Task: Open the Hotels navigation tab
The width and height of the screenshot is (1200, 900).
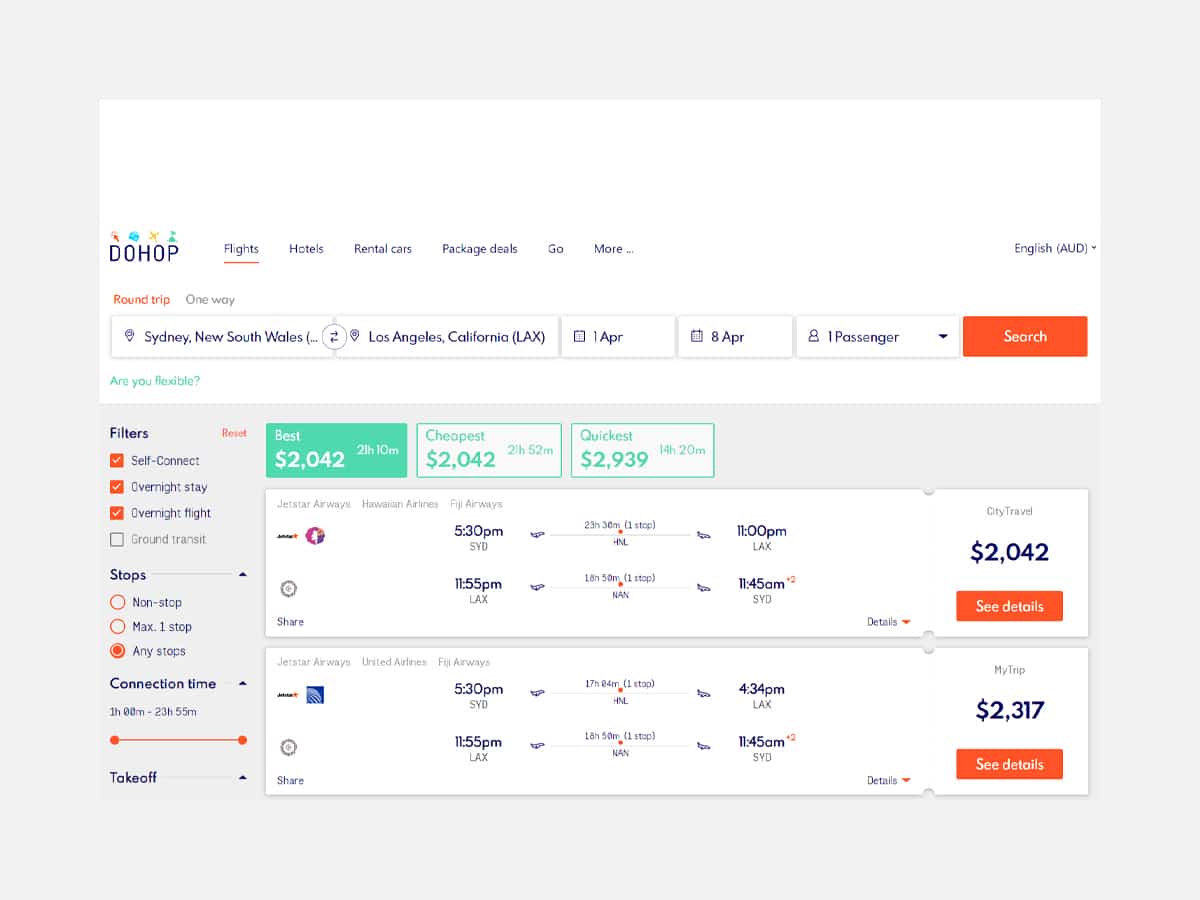Action: [306, 249]
